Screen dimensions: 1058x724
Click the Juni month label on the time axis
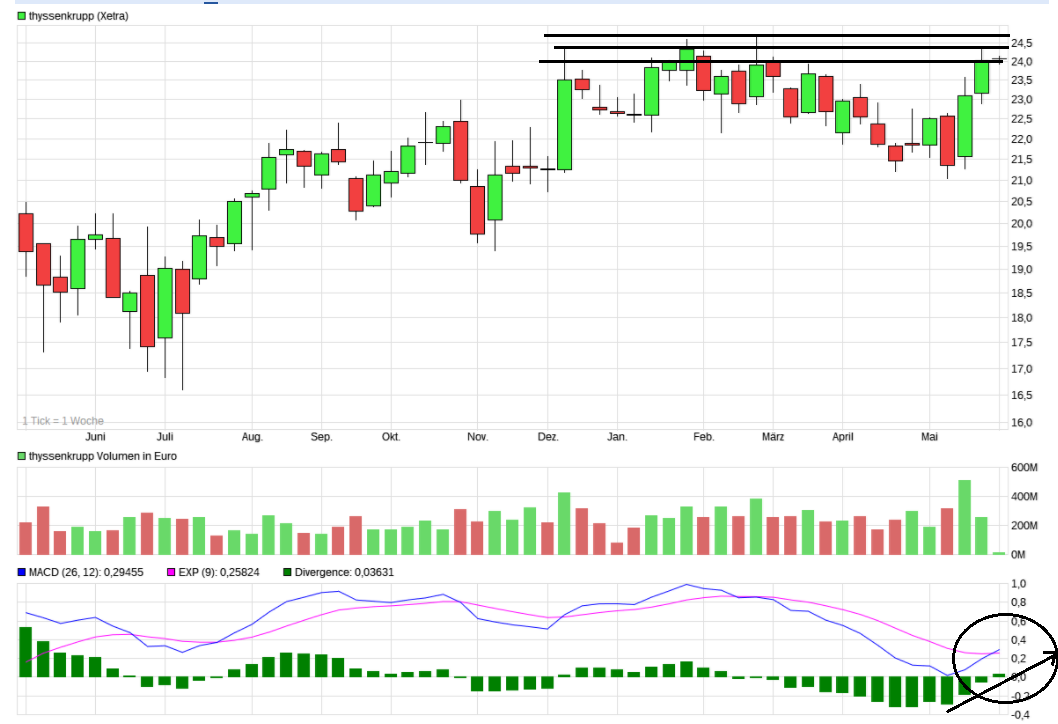click(95, 437)
